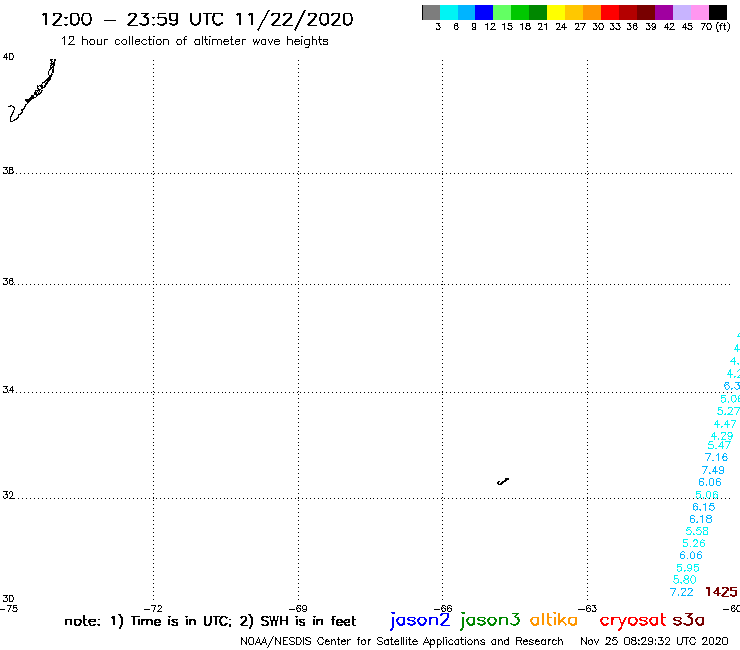Click the wave height value '7.49'

[713, 470]
